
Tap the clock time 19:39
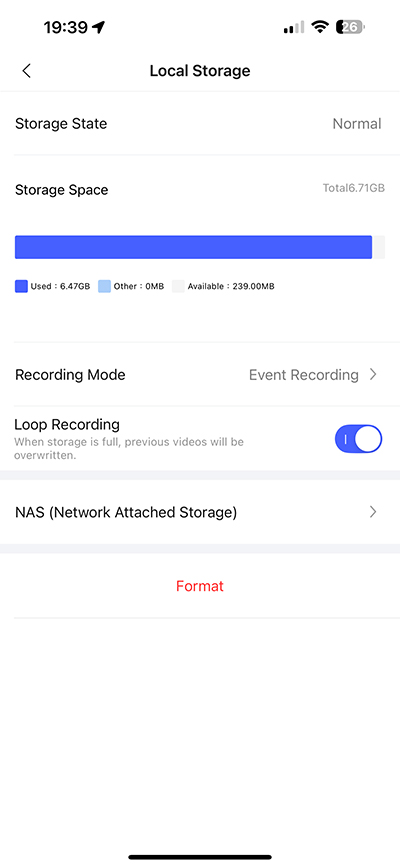[67, 27]
